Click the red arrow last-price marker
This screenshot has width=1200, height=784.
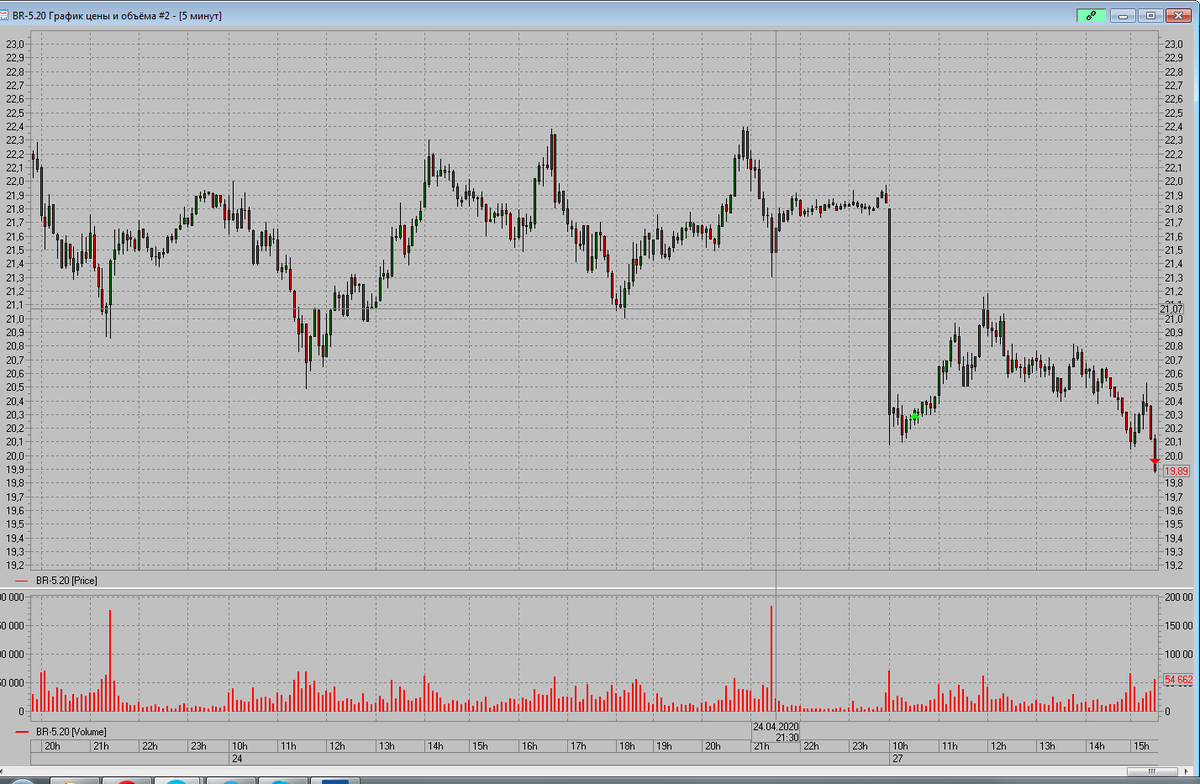(x=1155, y=461)
